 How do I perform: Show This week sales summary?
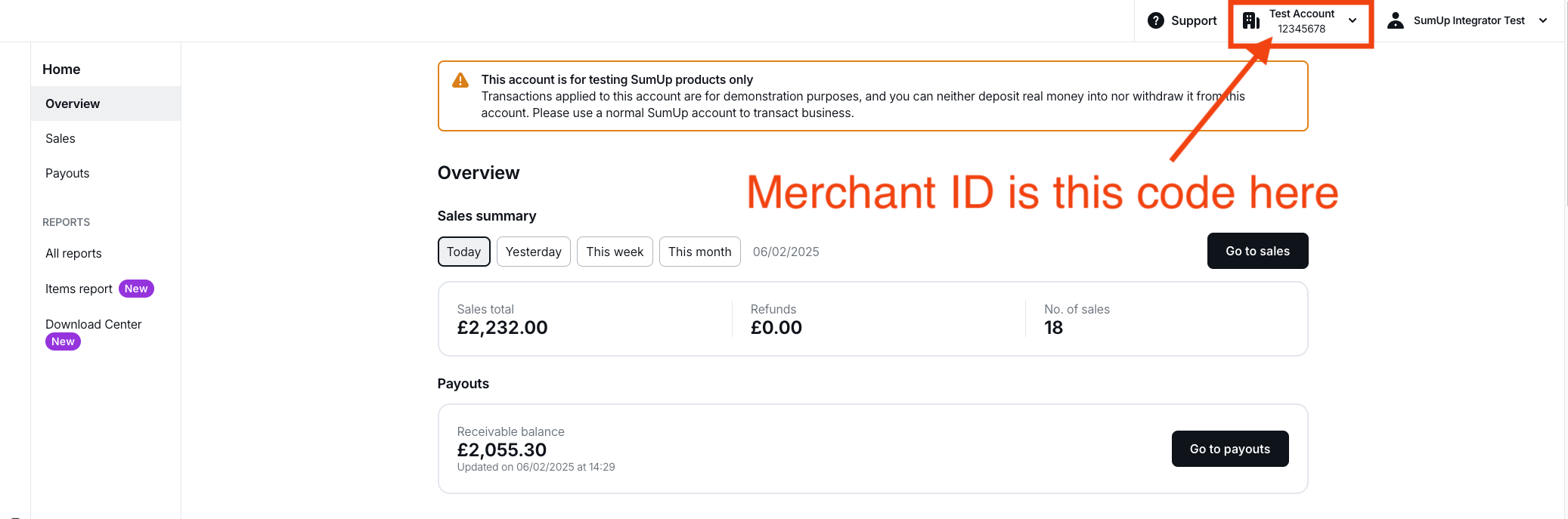tap(615, 252)
